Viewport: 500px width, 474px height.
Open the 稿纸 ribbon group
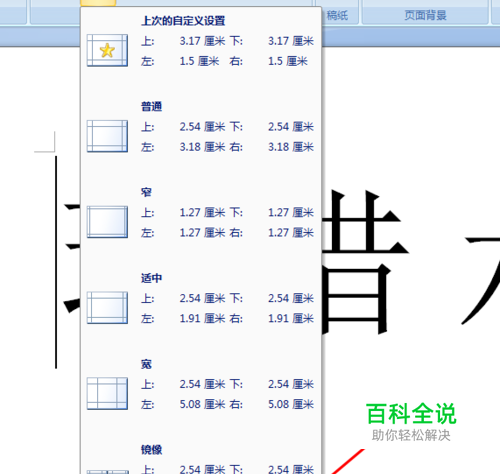pyautogui.click(x=337, y=15)
